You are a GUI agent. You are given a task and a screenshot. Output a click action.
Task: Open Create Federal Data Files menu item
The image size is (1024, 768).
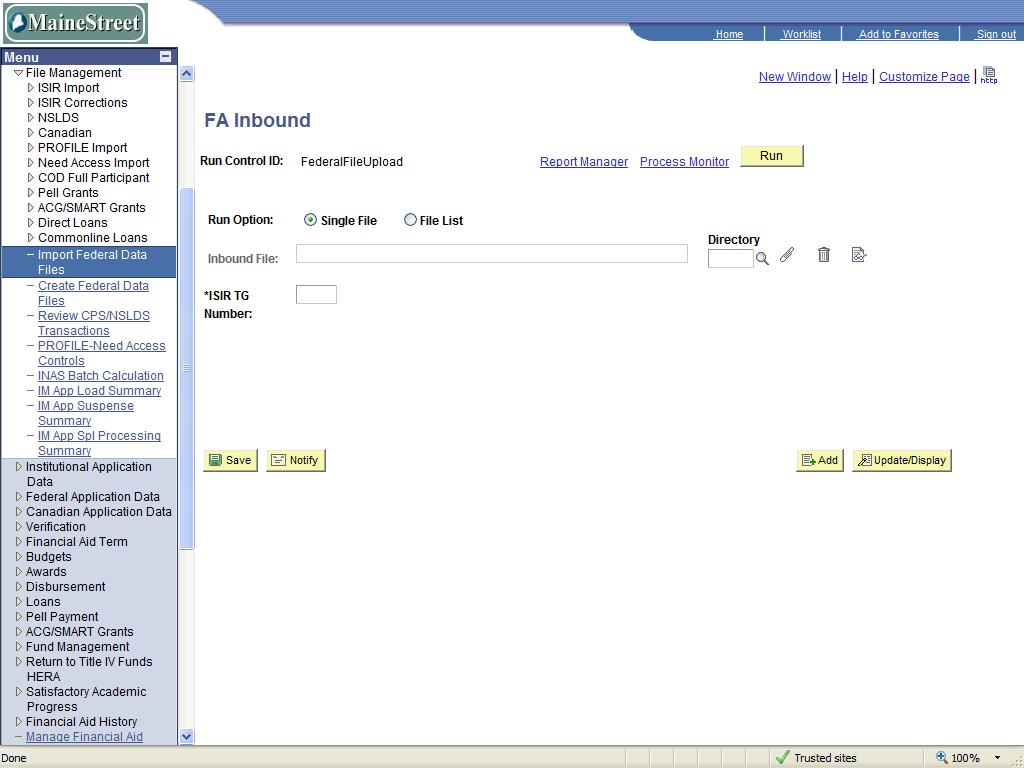click(93, 293)
